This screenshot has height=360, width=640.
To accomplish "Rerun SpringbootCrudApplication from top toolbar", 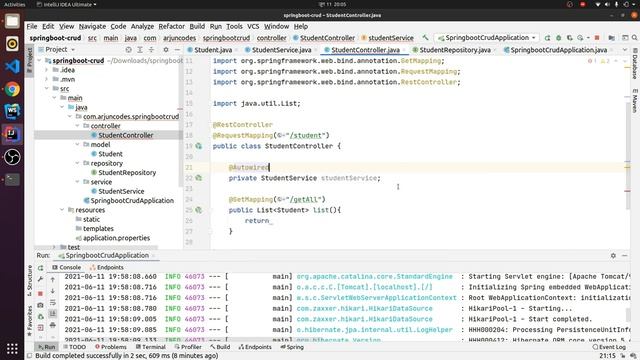I will click(x=547, y=38).
